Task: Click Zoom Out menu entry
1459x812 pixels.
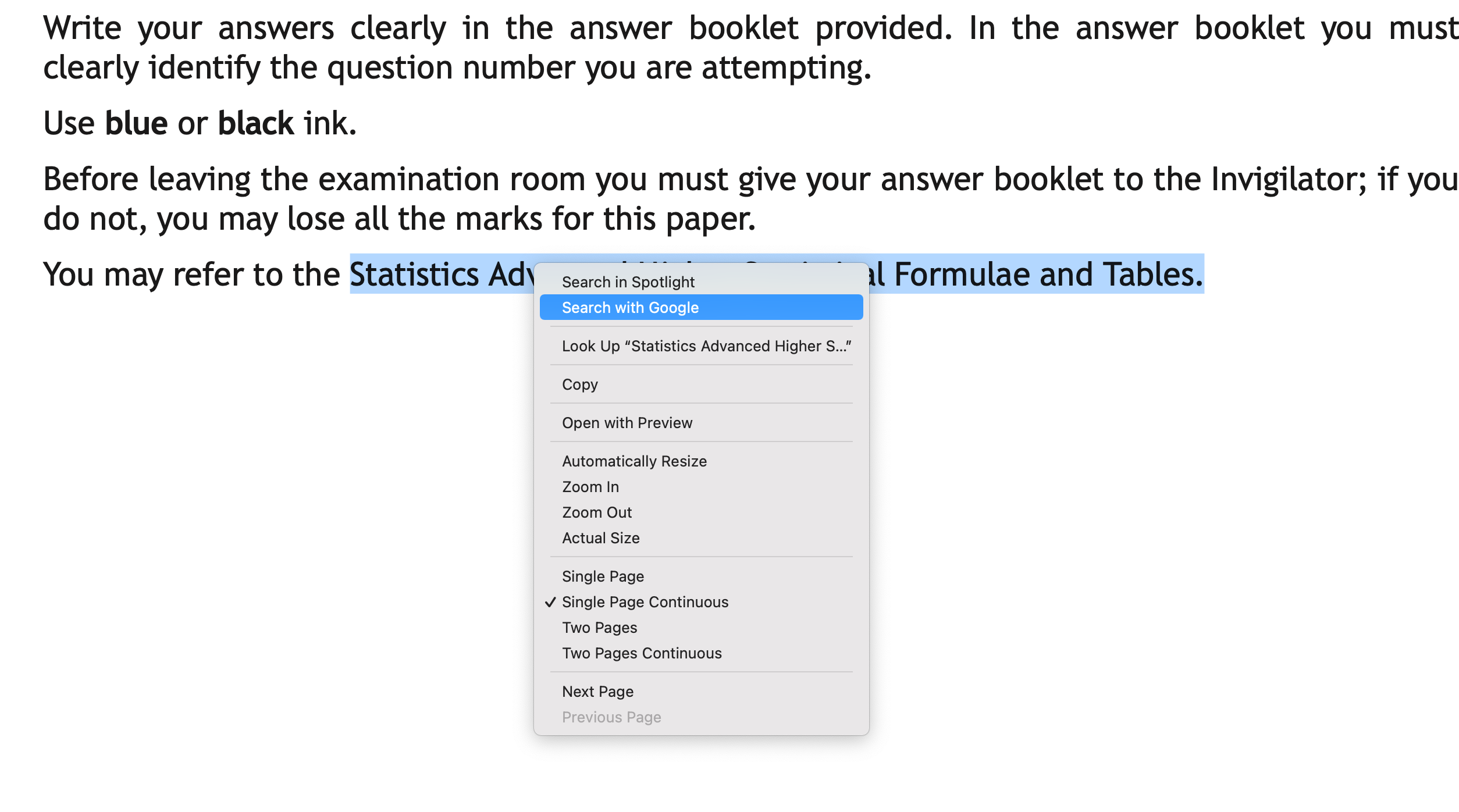Action: pos(596,512)
